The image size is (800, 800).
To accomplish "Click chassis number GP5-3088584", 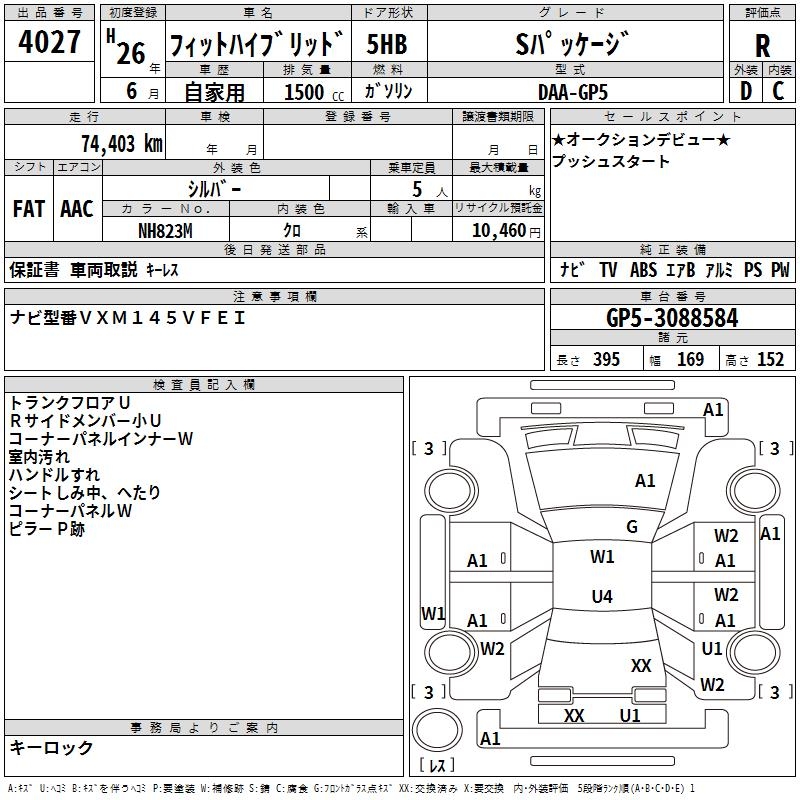I will [x=672, y=318].
